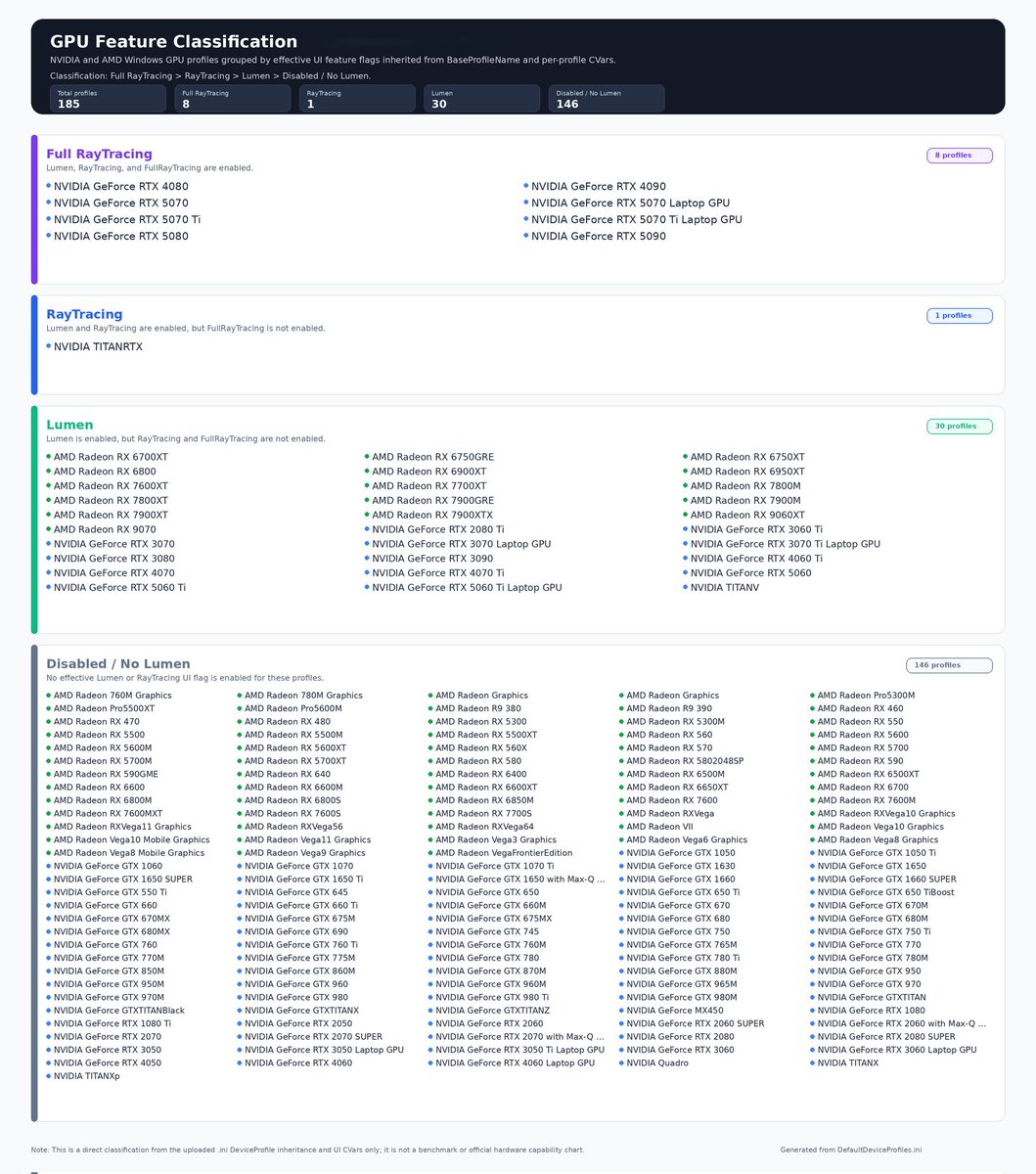Select 'NVIDIA GeForce RTX 5060 Ti Laptop GPU'

coord(464,587)
